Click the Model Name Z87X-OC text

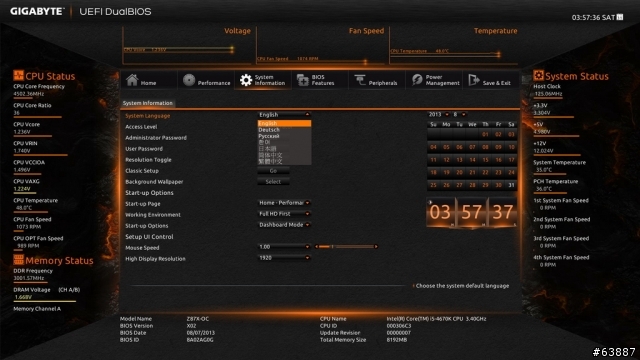coord(198,319)
